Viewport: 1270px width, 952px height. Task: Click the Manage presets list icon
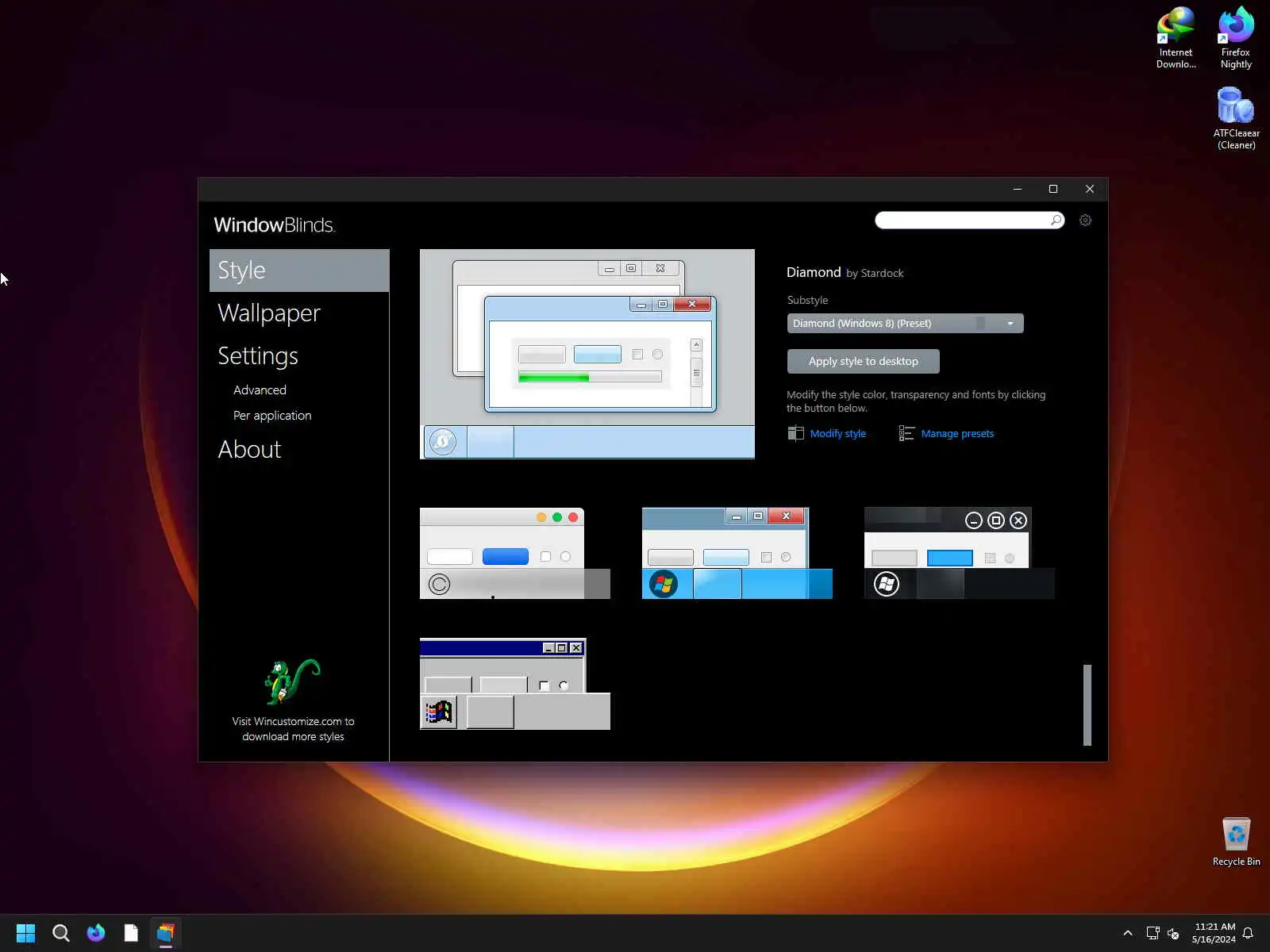tap(906, 433)
